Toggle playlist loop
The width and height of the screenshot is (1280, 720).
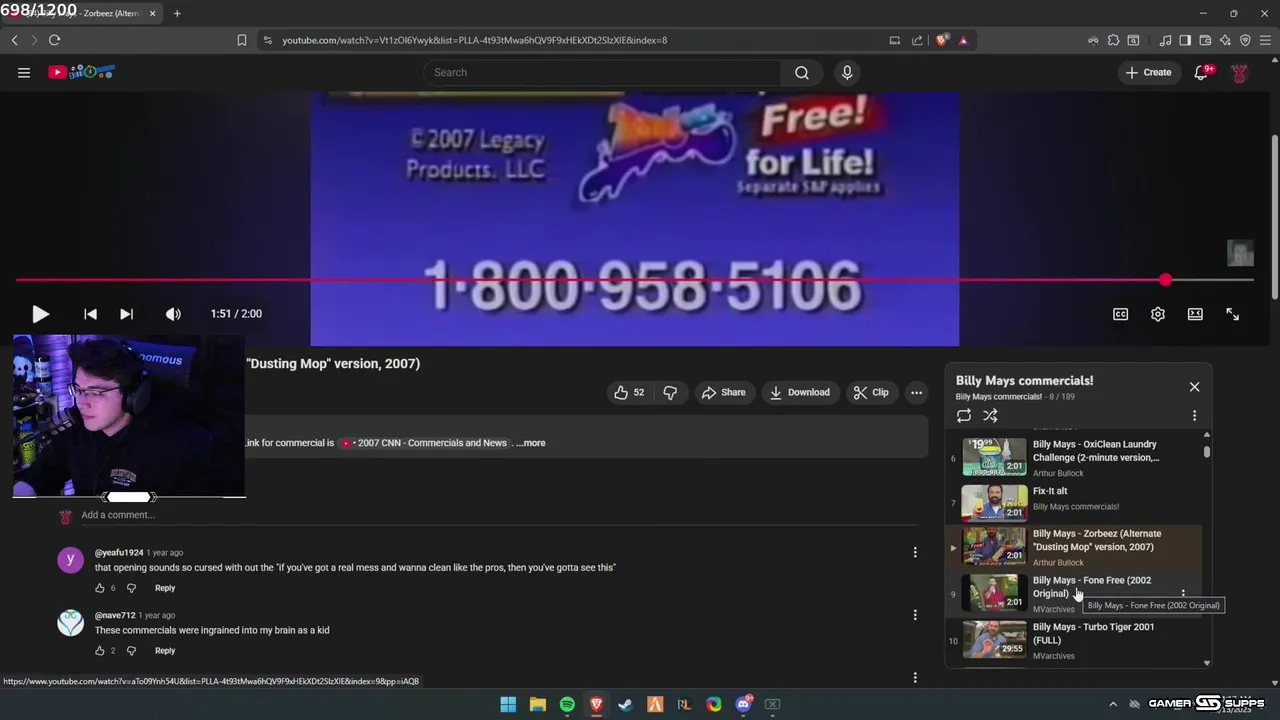click(964, 416)
